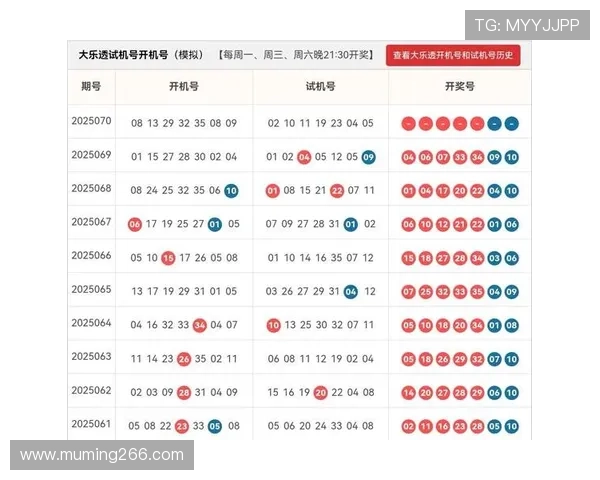
Task: Click red ball 25 in 2025065 开奖号
Action: 426,292
